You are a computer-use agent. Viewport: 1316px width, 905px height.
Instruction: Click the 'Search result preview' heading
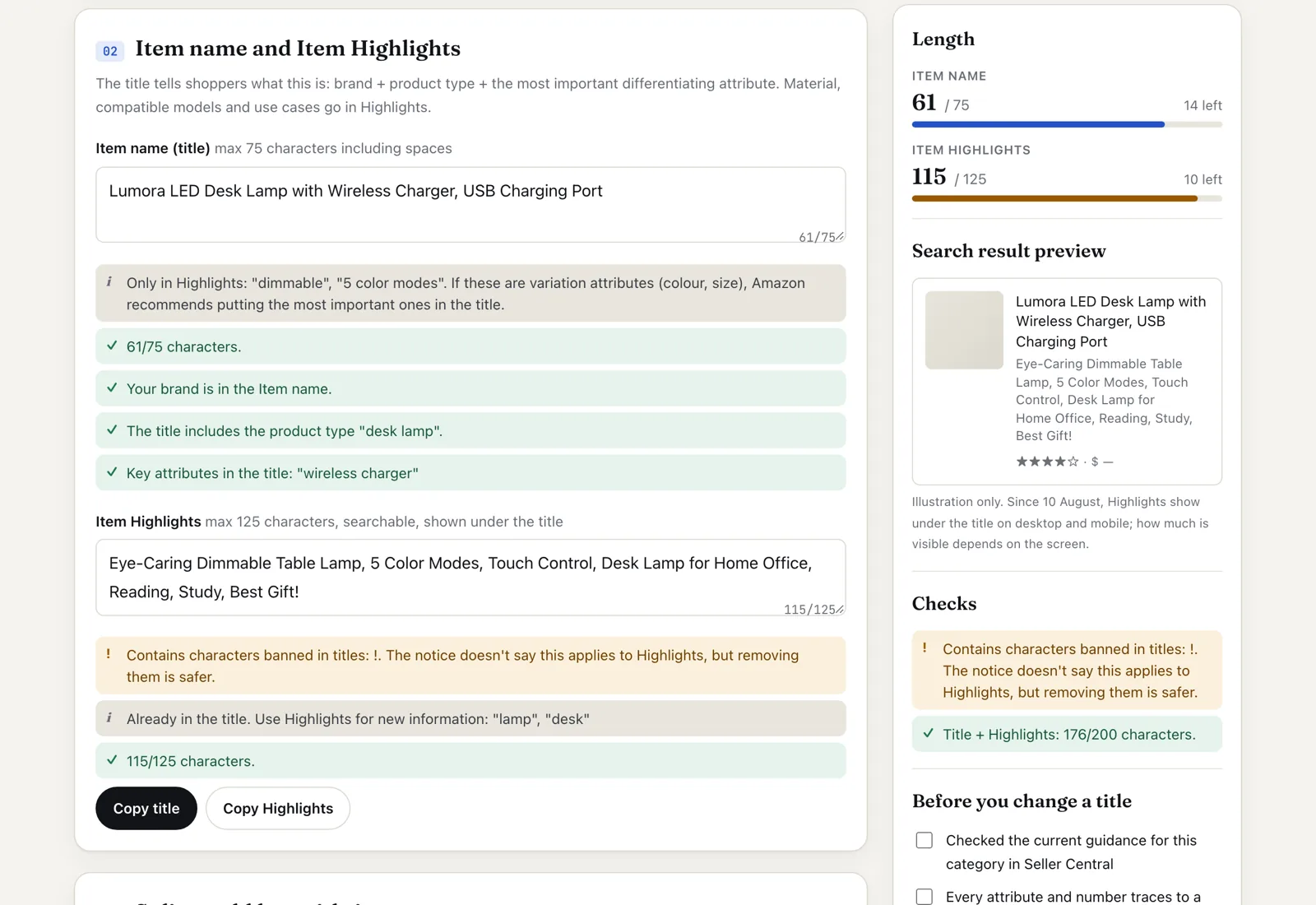[1008, 251]
